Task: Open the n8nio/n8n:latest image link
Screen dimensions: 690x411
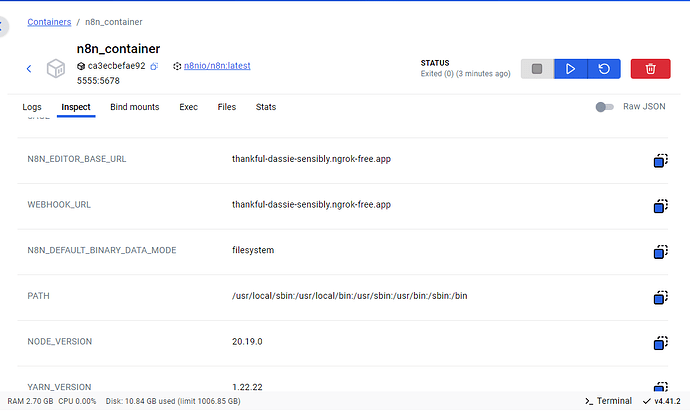Action: (217, 66)
